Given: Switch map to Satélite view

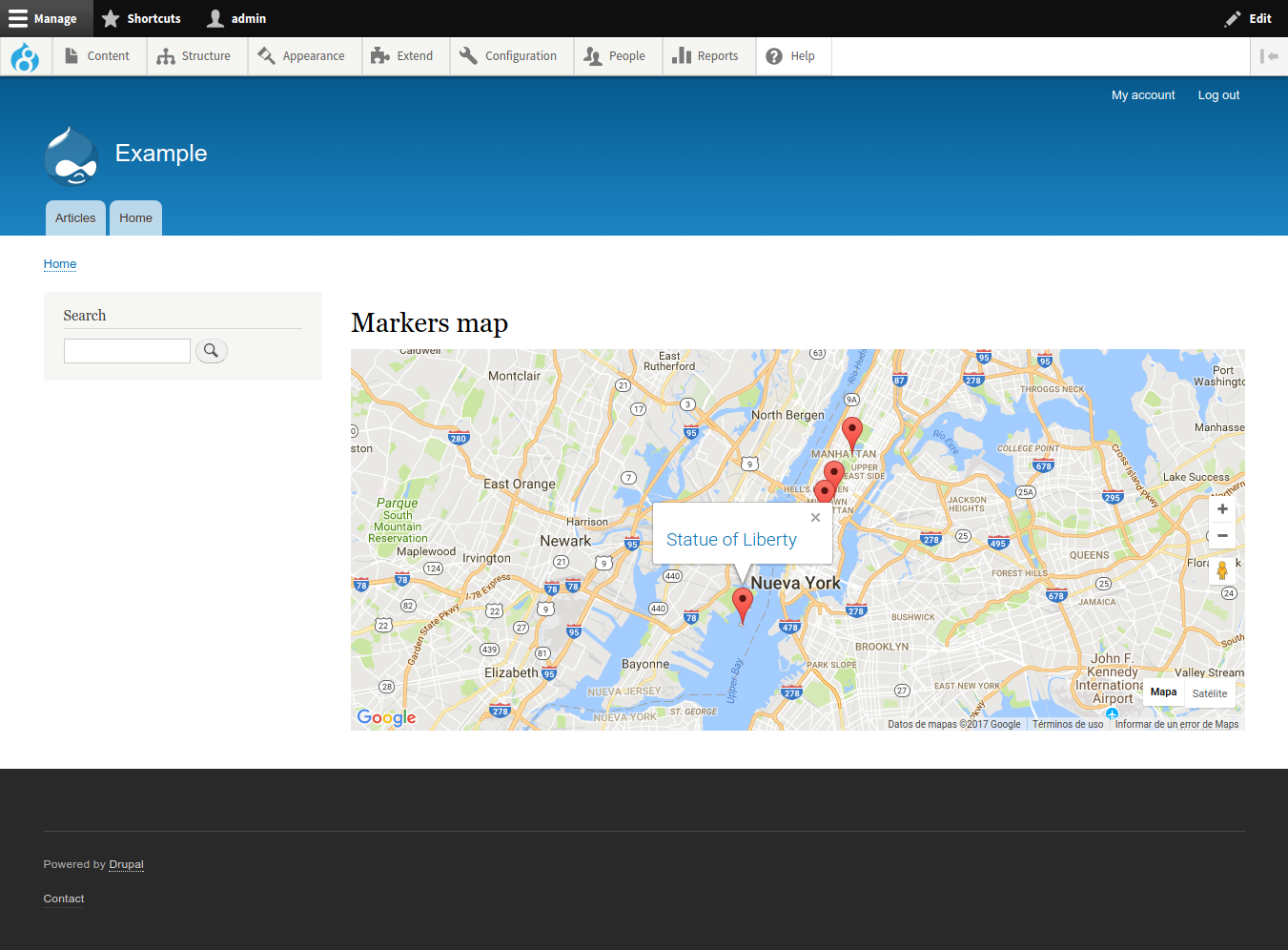Looking at the screenshot, I should tap(1209, 693).
